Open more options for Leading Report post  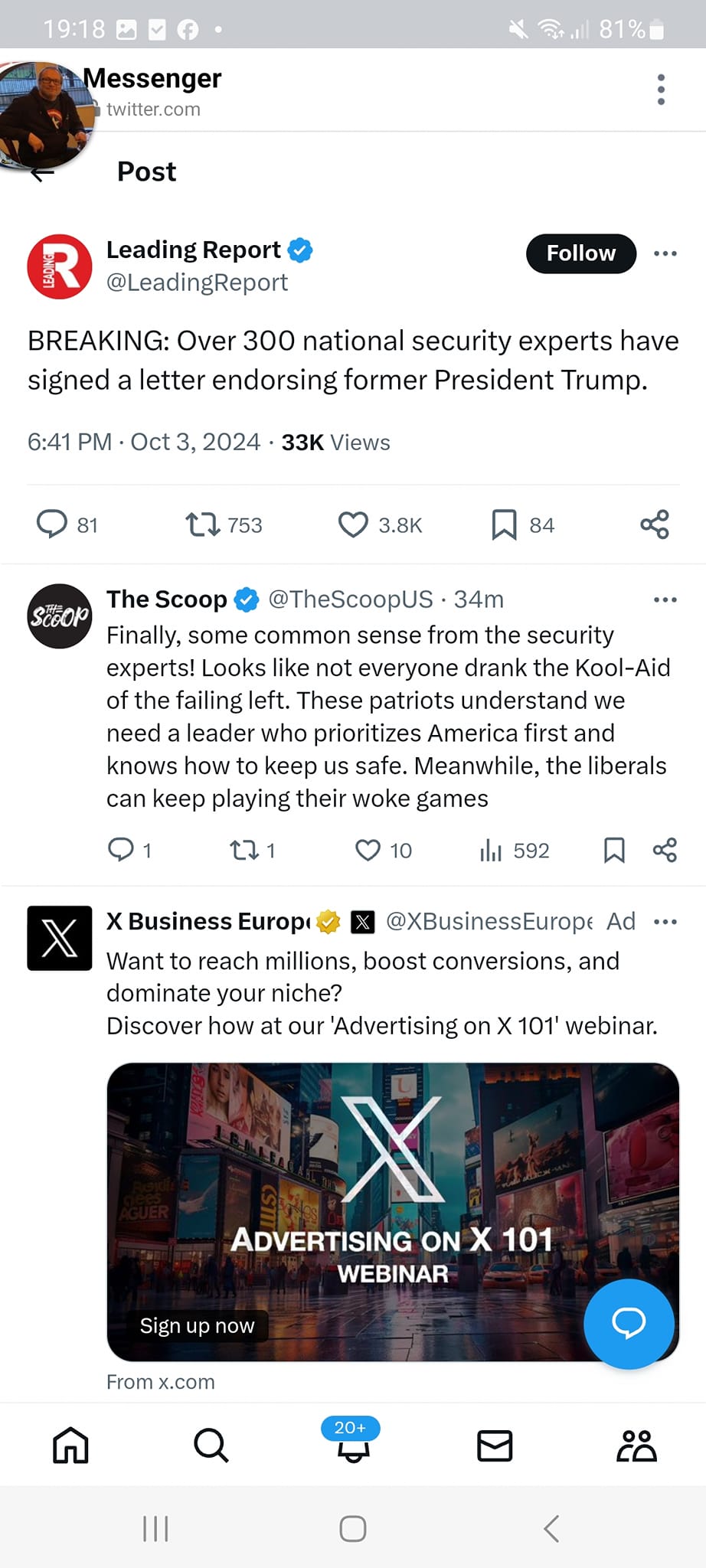click(665, 253)
